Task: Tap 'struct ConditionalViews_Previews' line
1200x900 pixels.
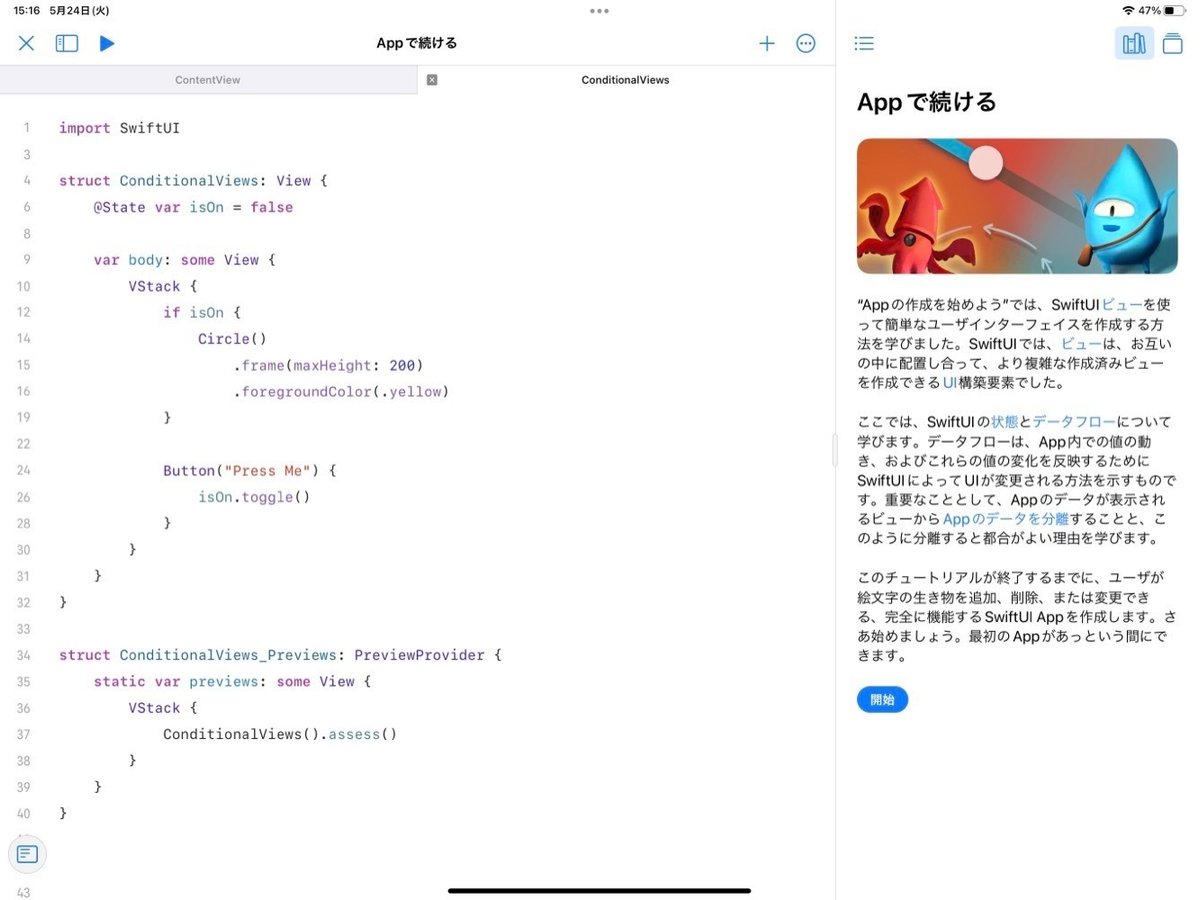Action: click(x=280, y=655)
